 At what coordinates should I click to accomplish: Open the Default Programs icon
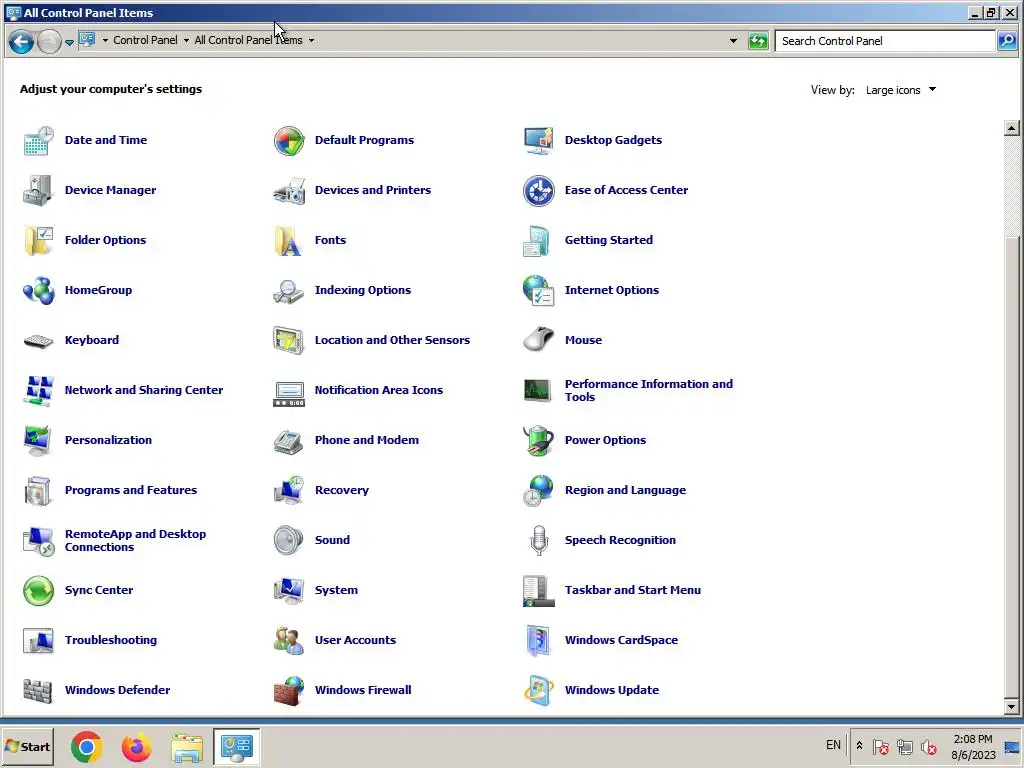click(289, 140)
